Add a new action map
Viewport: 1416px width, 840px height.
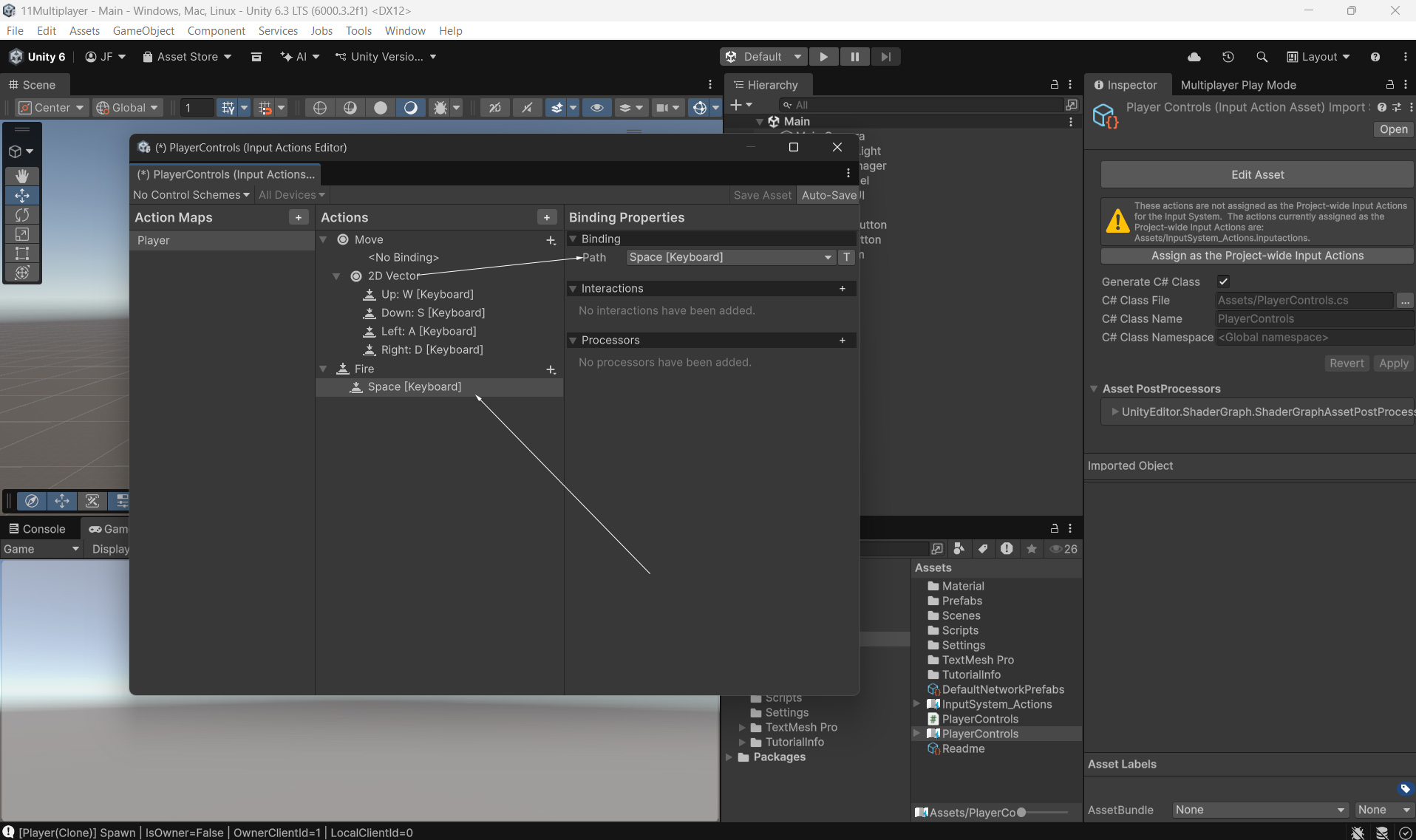click(298, 217)
